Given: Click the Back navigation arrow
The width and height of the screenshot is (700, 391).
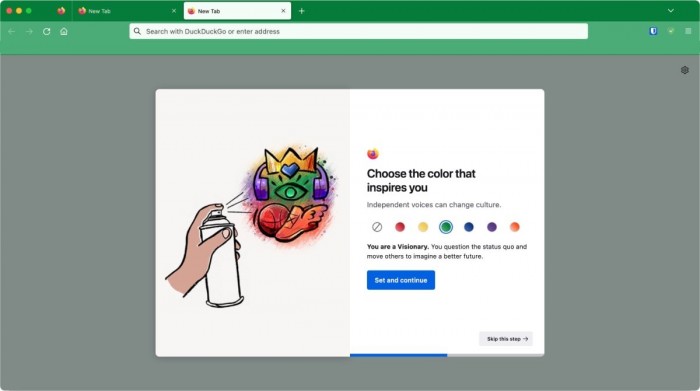Looking at the screenshot, I should 12,31.
